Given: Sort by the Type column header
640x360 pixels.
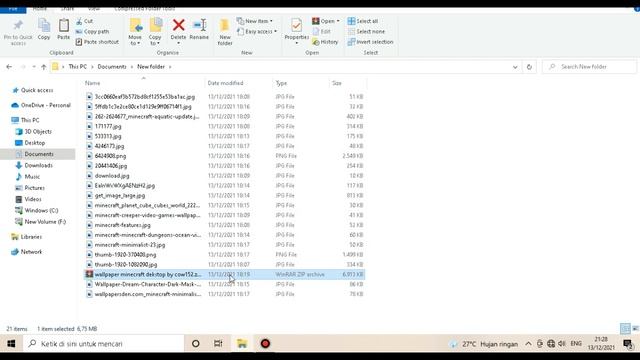Looking at the screenshot, I should [281, 83].
